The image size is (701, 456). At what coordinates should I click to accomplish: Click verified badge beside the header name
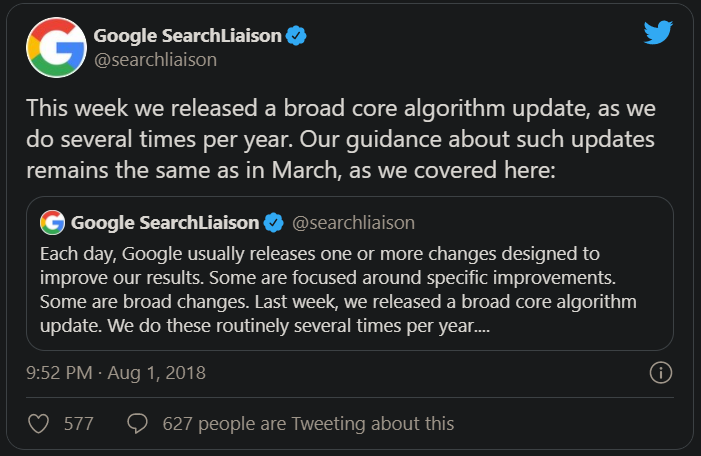pyautogui.click(x=297, y=36)
